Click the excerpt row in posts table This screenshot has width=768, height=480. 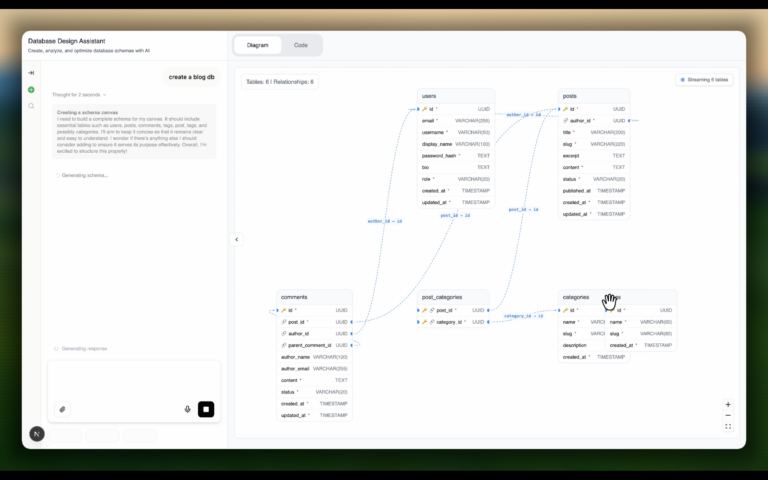(594, 156)
